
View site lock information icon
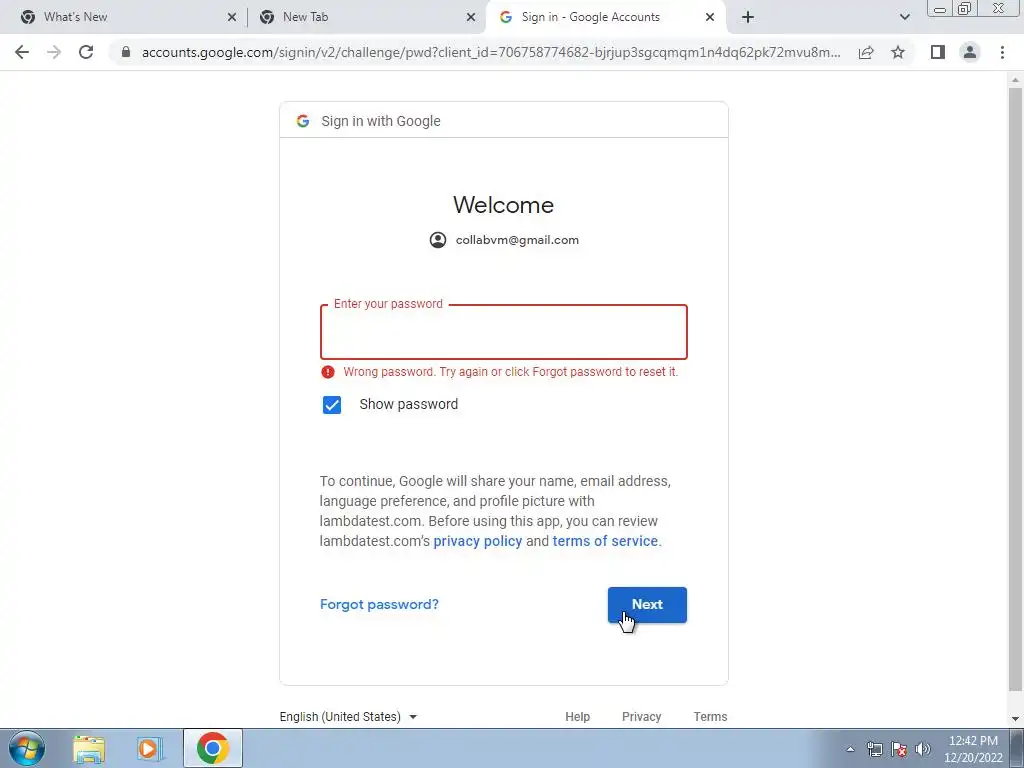point(126,52)
